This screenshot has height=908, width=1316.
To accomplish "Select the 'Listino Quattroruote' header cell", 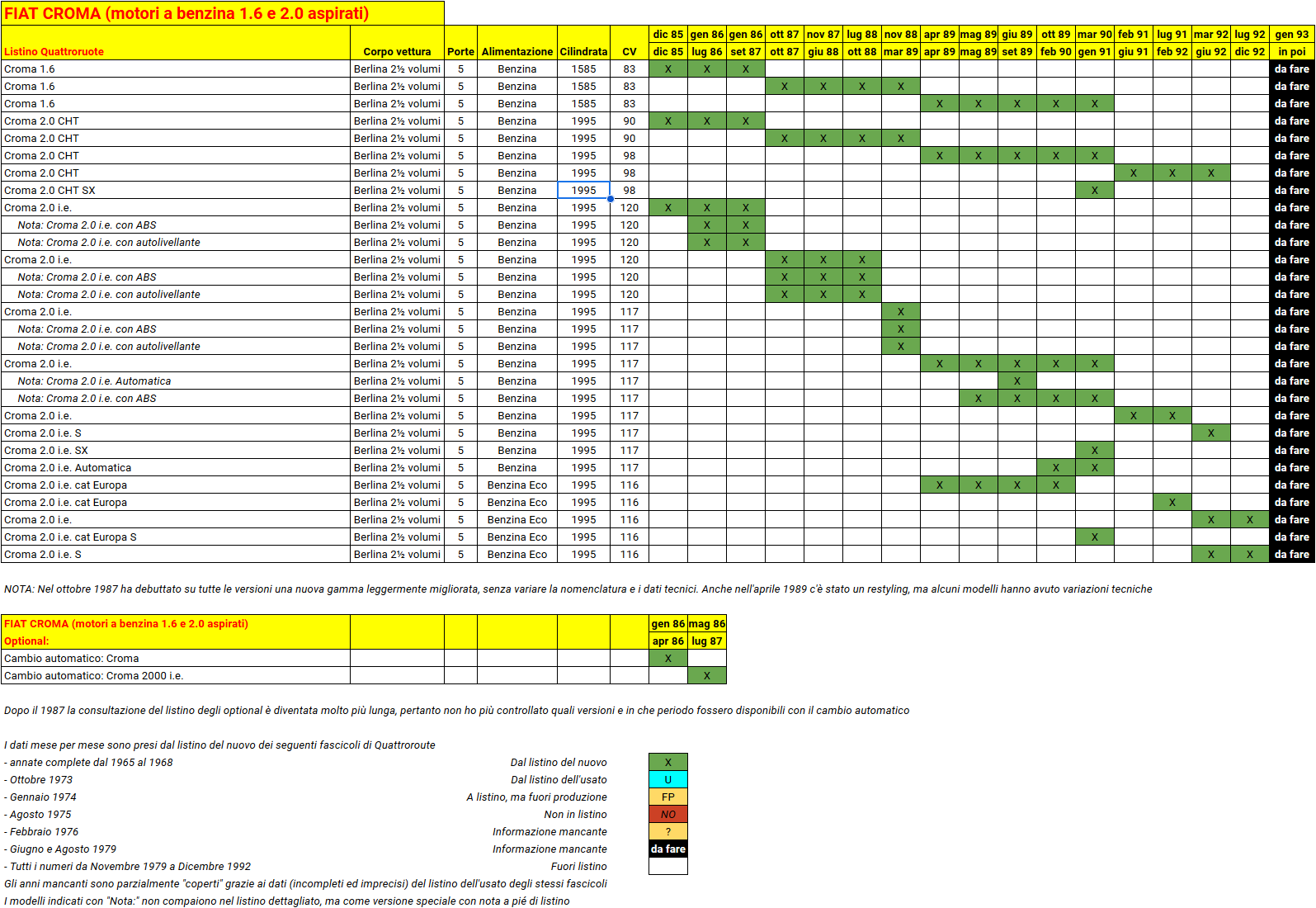I will (x=176, y=51).
